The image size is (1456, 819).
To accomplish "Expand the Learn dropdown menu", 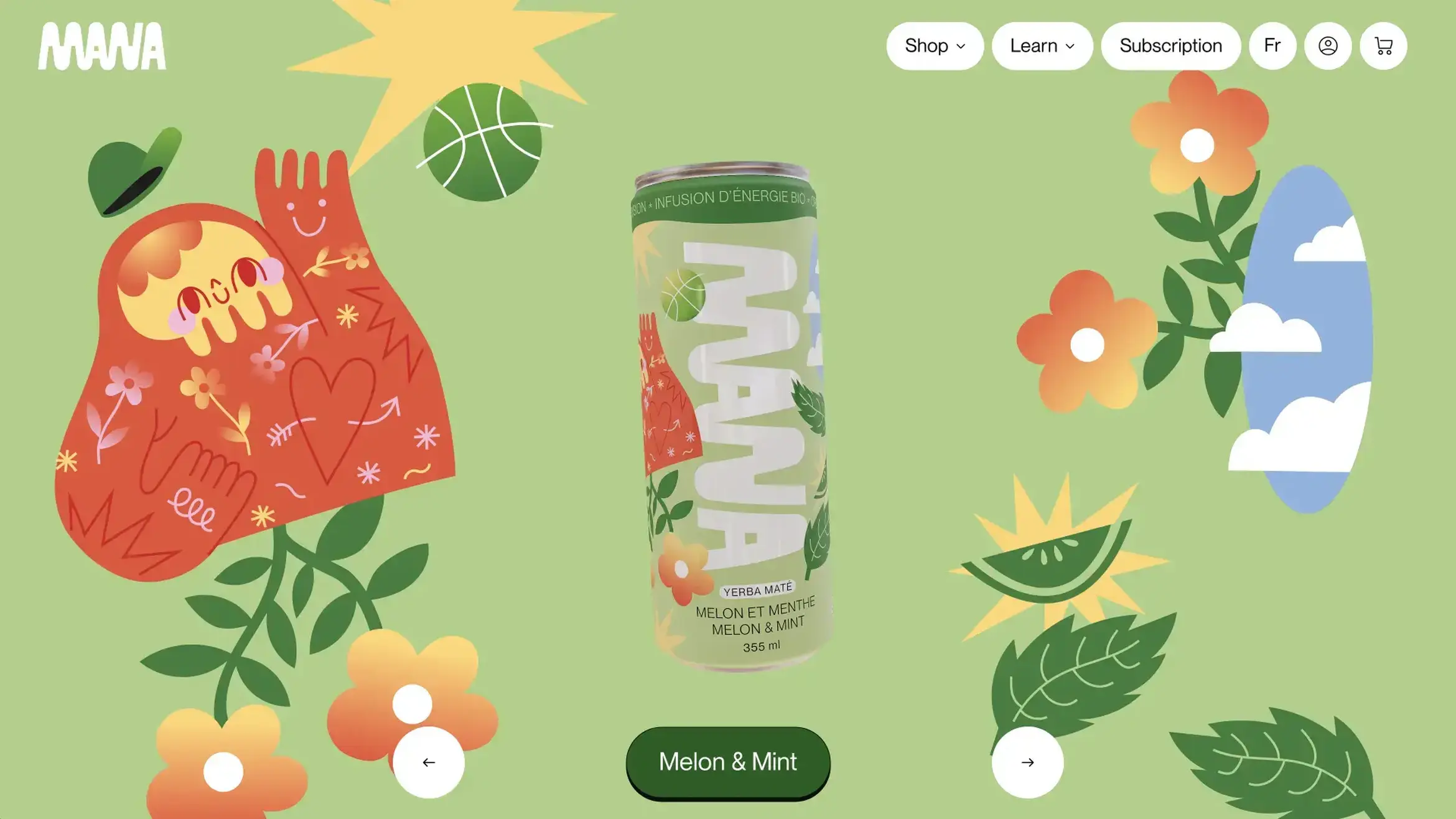I will [x=1042, y=46].
